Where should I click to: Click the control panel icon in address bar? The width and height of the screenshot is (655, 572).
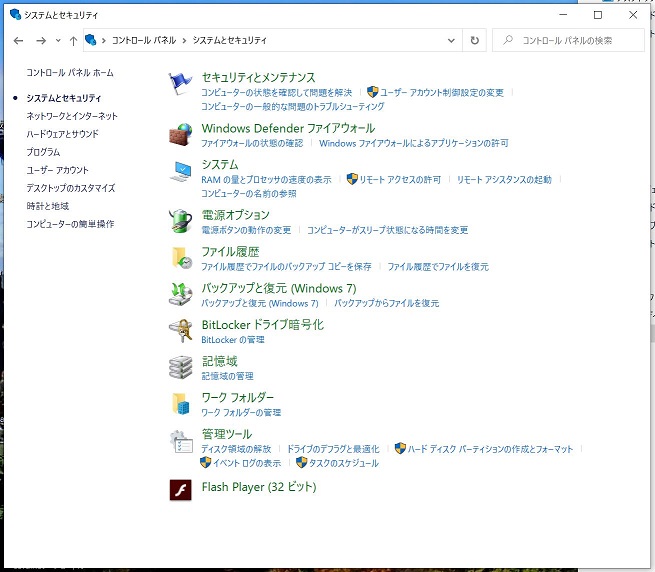point(90,40)
